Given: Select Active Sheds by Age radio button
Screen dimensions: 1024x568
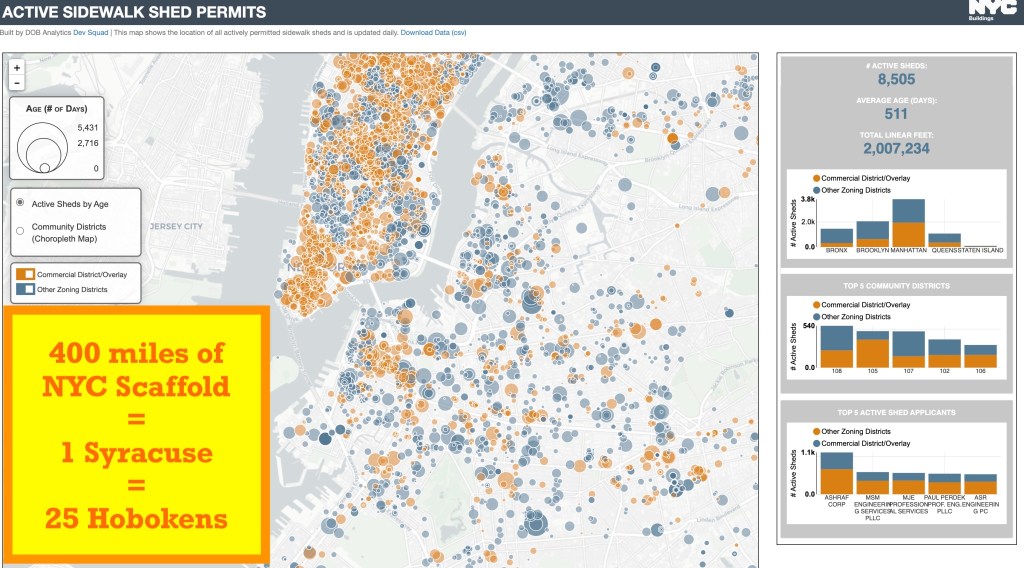Looking at the screenshot, I should click(x=22, y=203).
